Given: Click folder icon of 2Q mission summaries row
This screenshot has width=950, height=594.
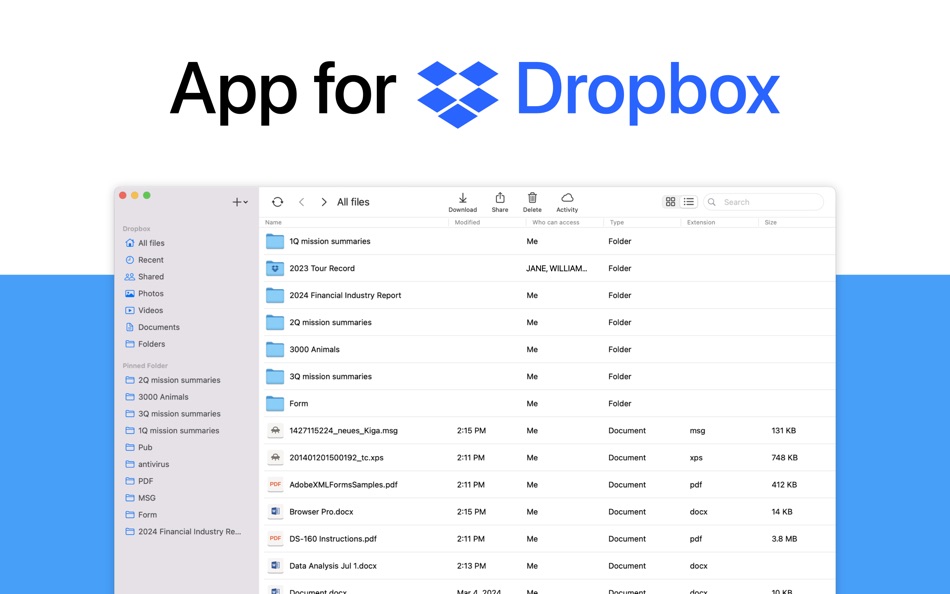Looking at the screenshot, I should (x=275, y=322).
